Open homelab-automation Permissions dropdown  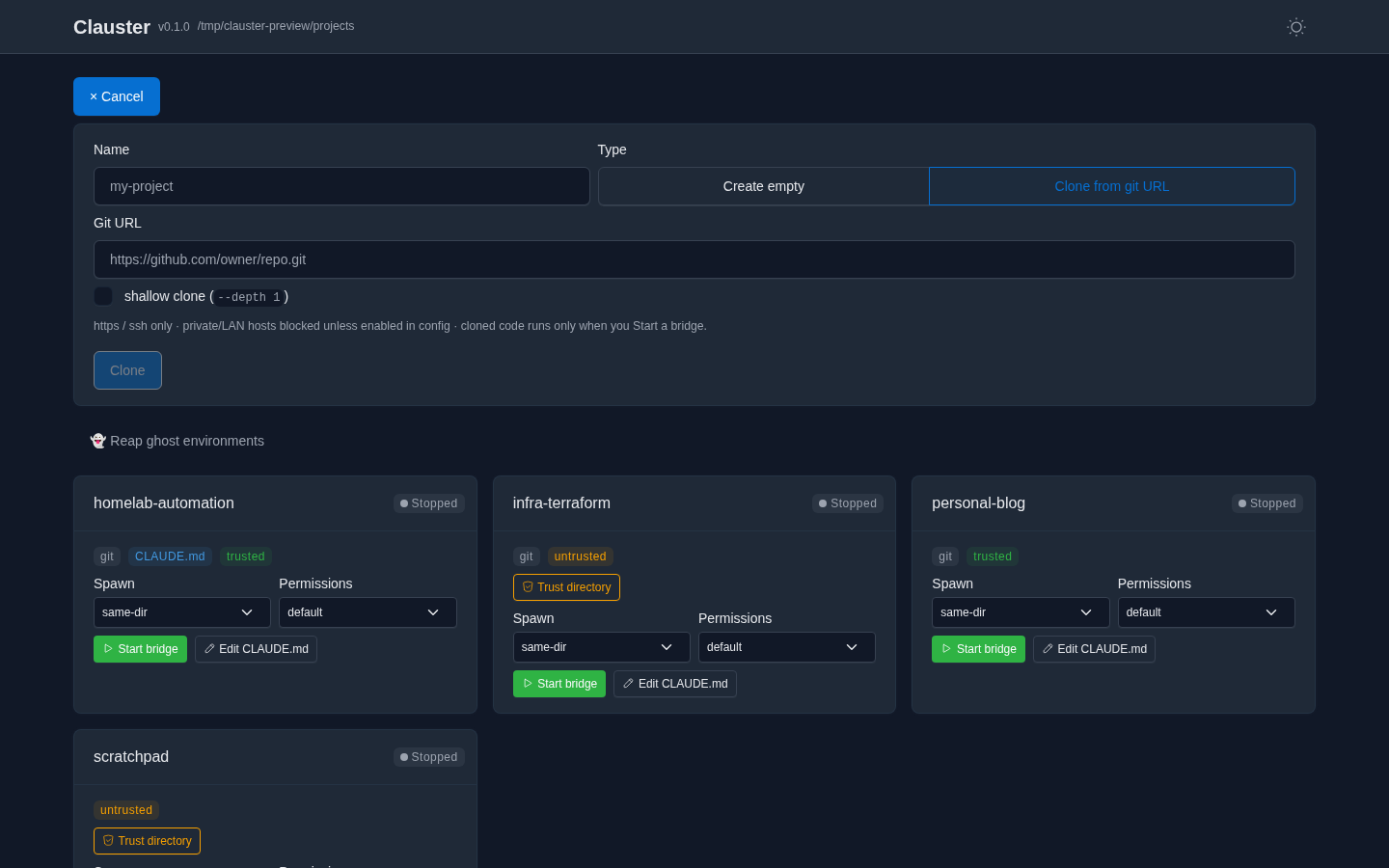368,612
